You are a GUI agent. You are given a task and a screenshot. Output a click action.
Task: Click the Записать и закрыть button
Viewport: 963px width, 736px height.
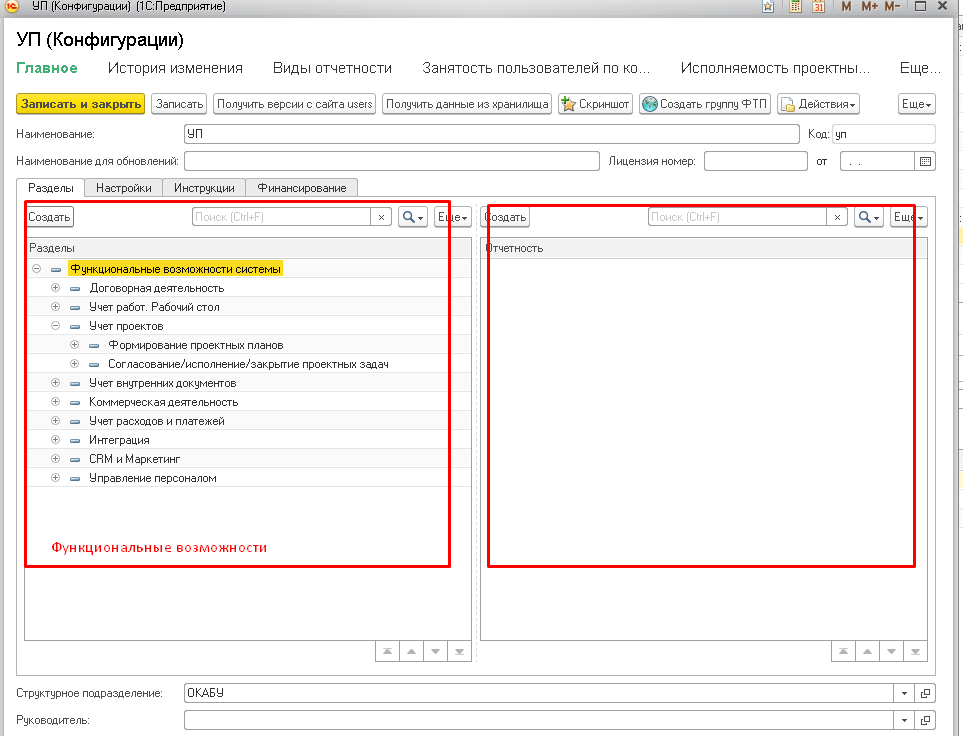(x=81, y=104)
